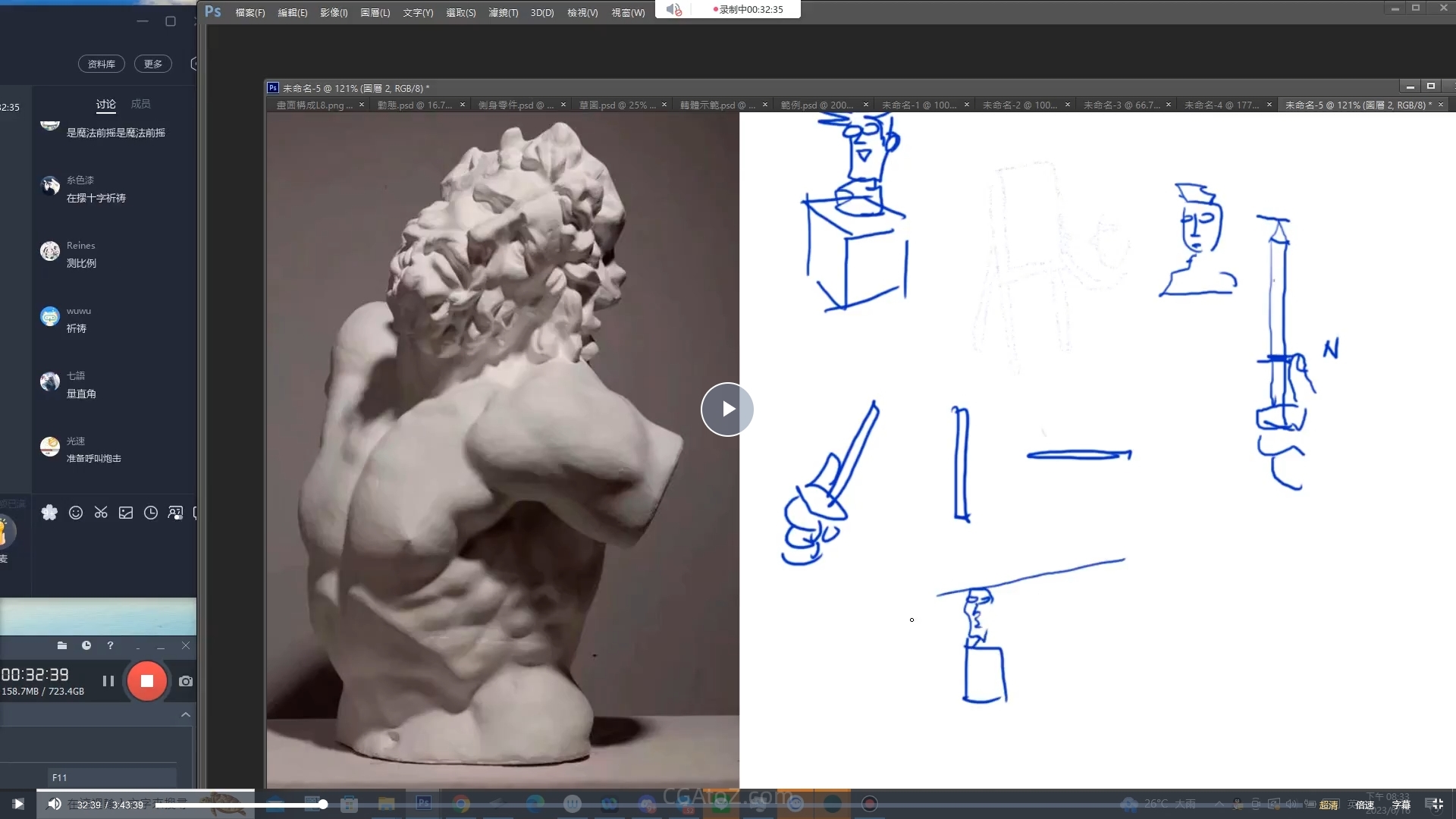
Task: Click the image upload icon in chat
Action: [126, 513]
